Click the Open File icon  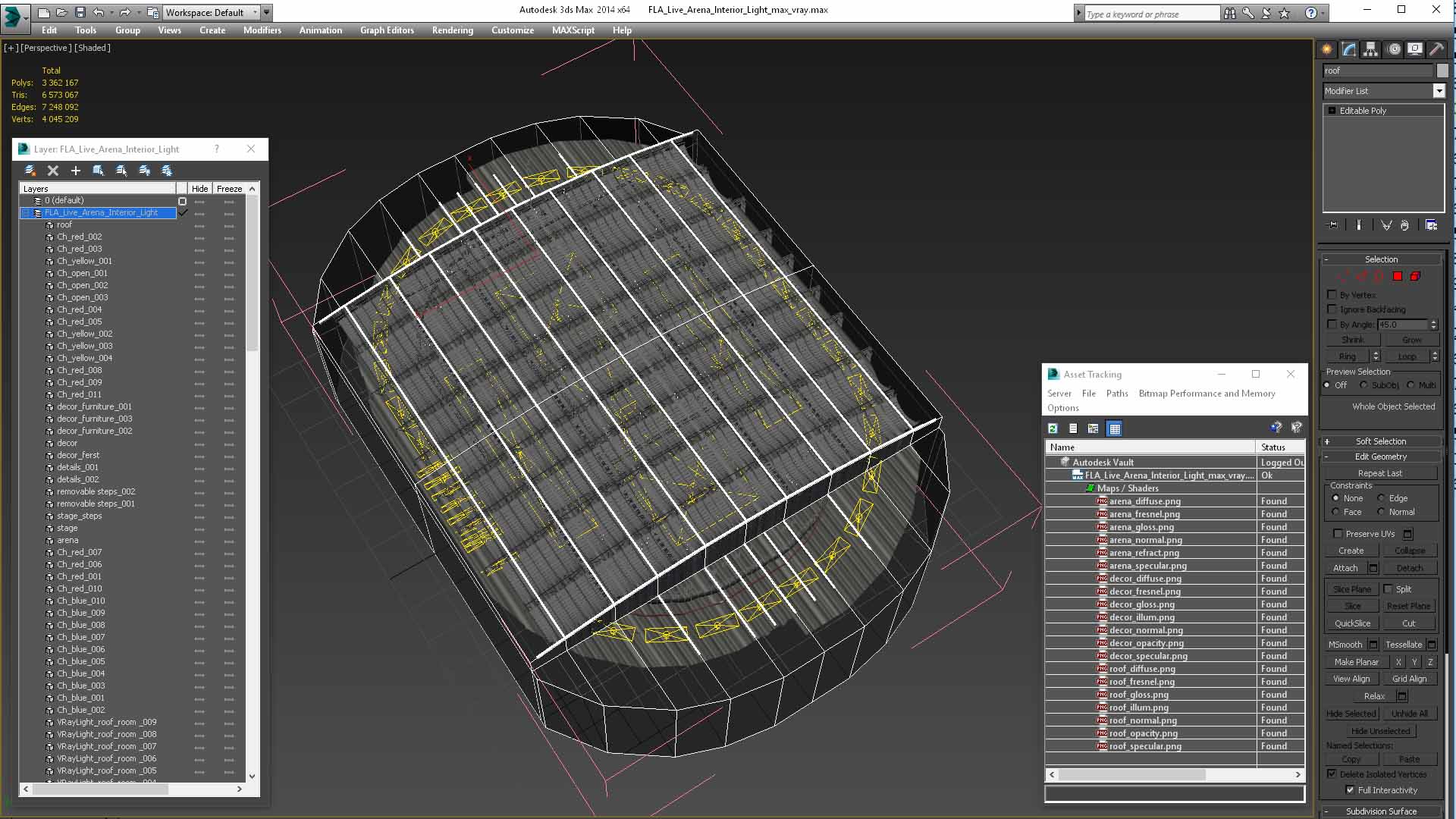[x=61, y=12]
